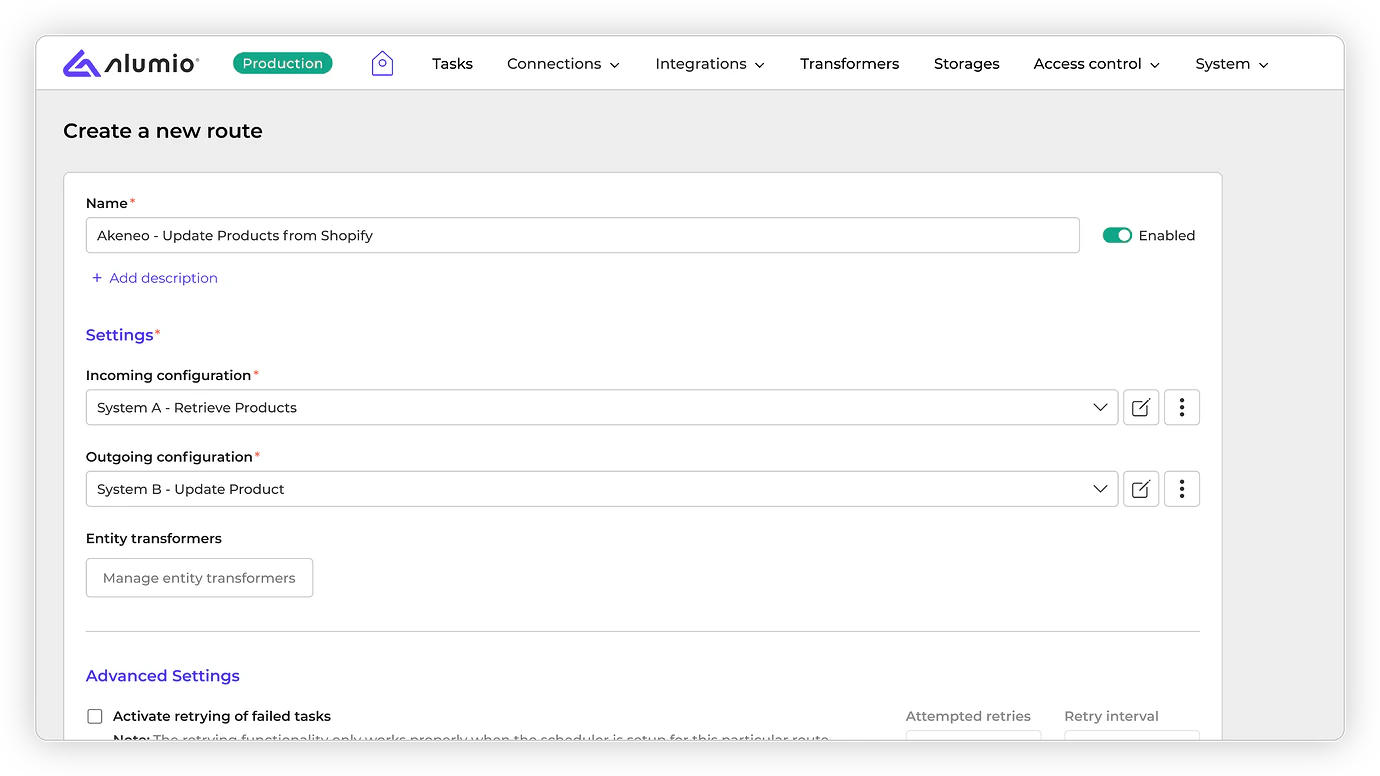Open Incoming configuration more options menu
Image resolution: width=1380 pixels, height=776 pixels.
tap(1182, 407)
